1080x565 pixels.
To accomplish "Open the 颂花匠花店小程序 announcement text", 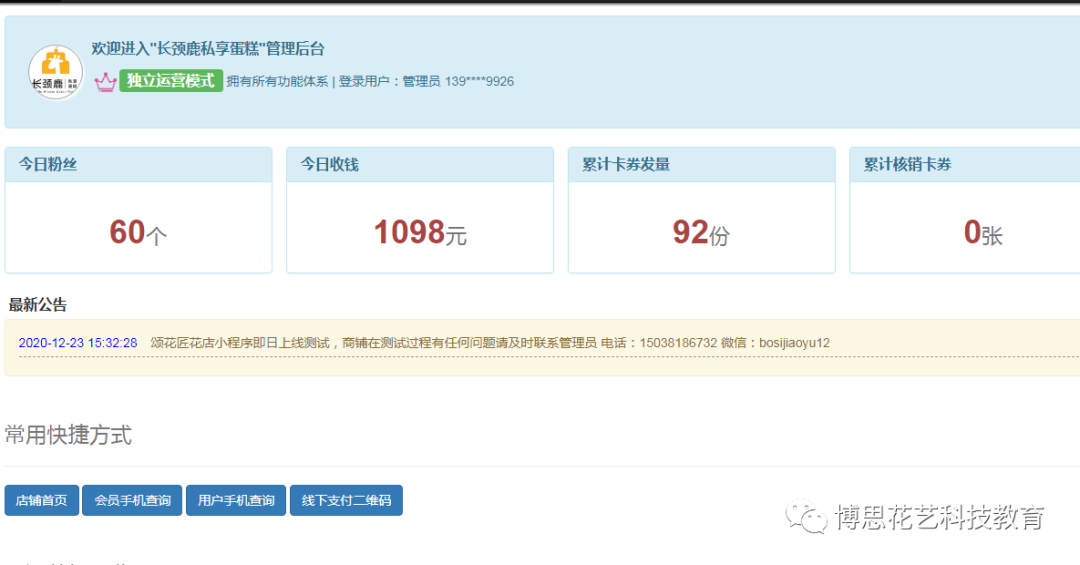I will click(x=490, y=343).
